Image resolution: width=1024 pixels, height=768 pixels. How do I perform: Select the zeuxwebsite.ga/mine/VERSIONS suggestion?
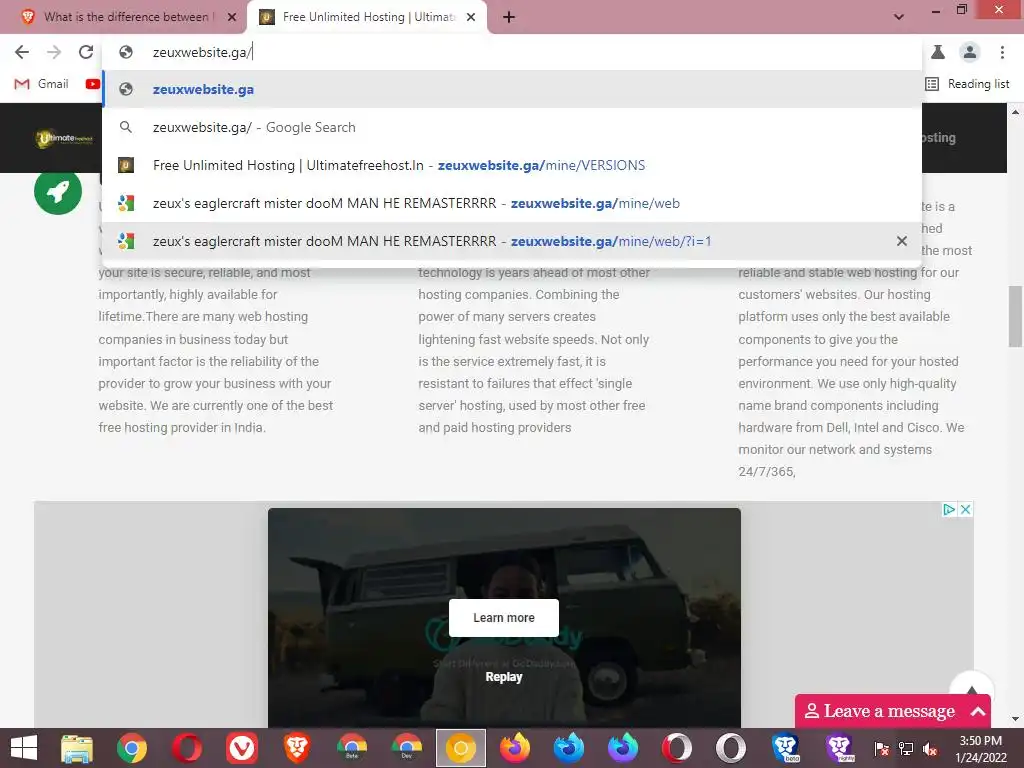coord(512,165)
